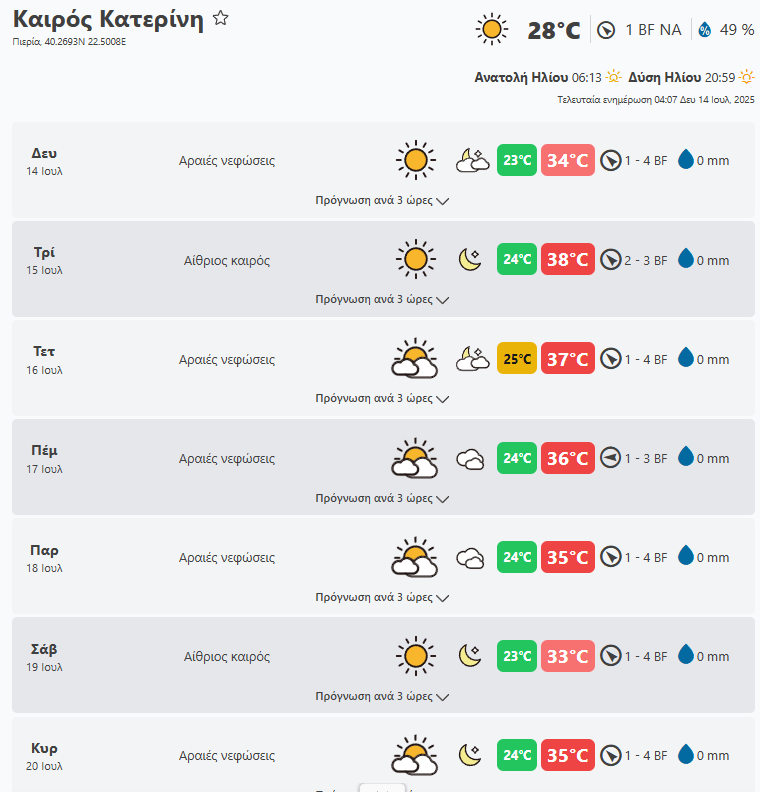The width and height of the screenshot is (760, 792).
Task: Click the 38°C max temperature badge for Tuesday
Action: click(567, 260)
